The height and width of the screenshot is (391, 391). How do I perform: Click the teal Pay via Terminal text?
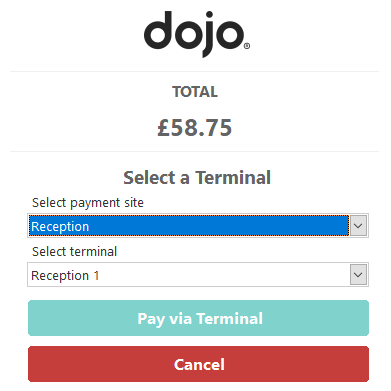200,319
